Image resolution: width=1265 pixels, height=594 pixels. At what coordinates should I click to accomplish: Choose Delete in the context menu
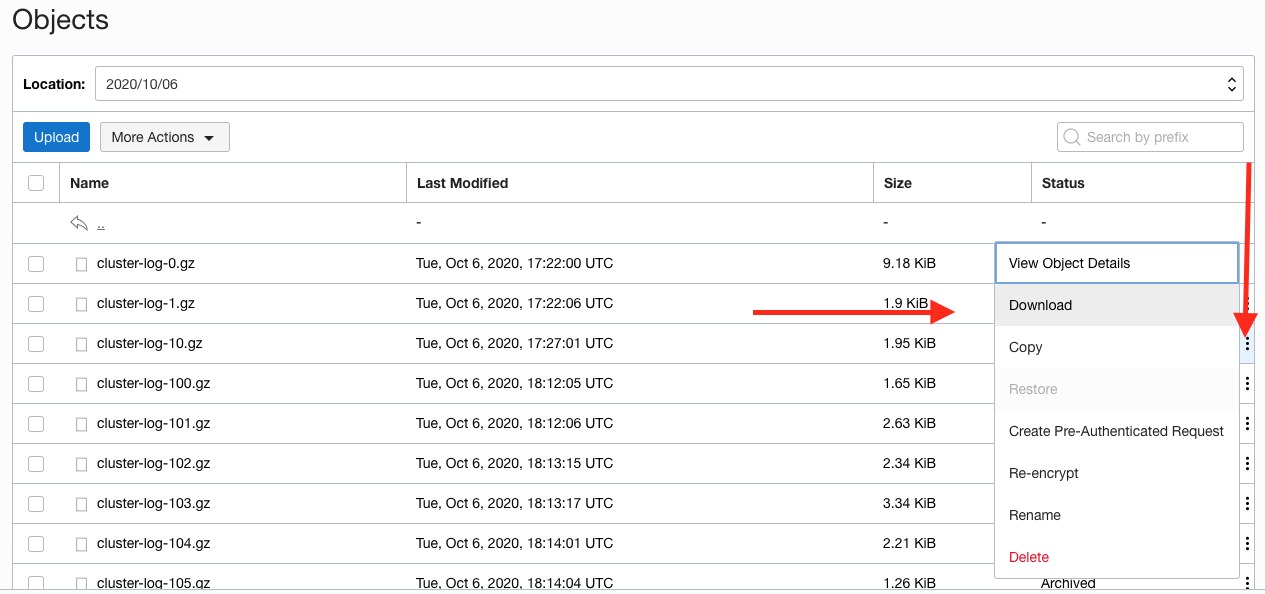click(1117, 557)
